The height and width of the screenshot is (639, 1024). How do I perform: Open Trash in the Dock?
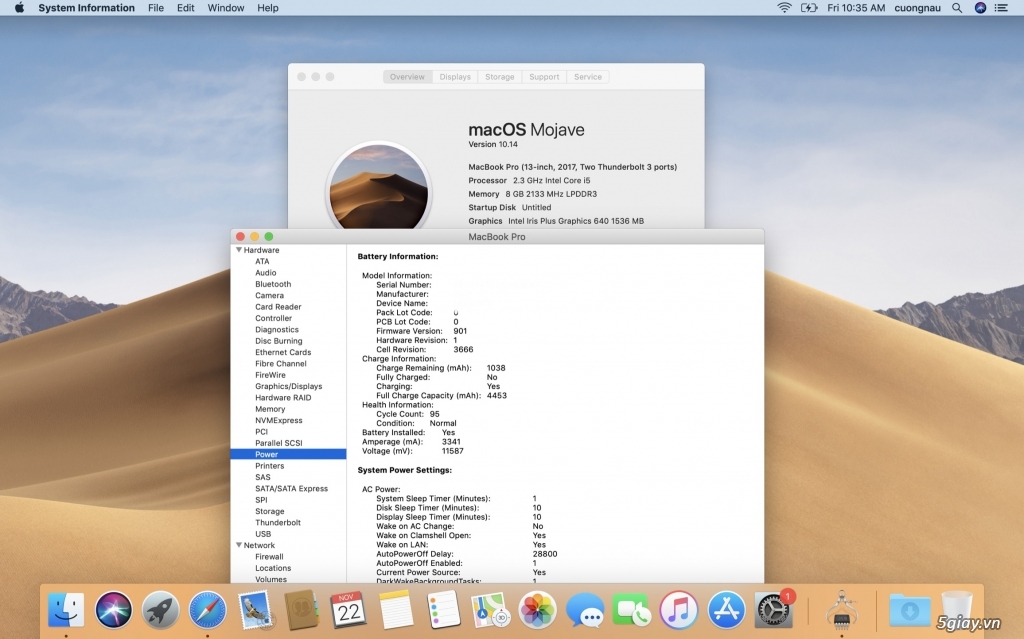coord(957,609)
